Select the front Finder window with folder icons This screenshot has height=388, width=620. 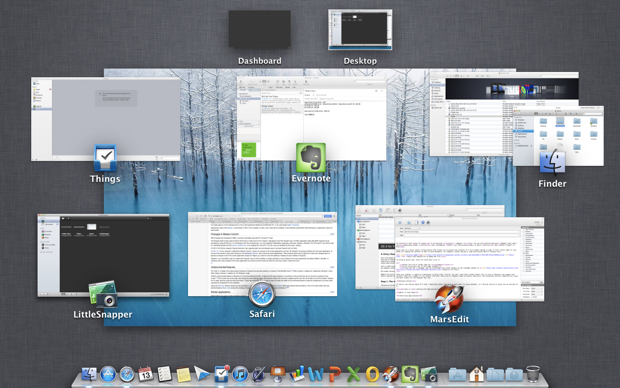pyautogui.click(x=558, y=136)
